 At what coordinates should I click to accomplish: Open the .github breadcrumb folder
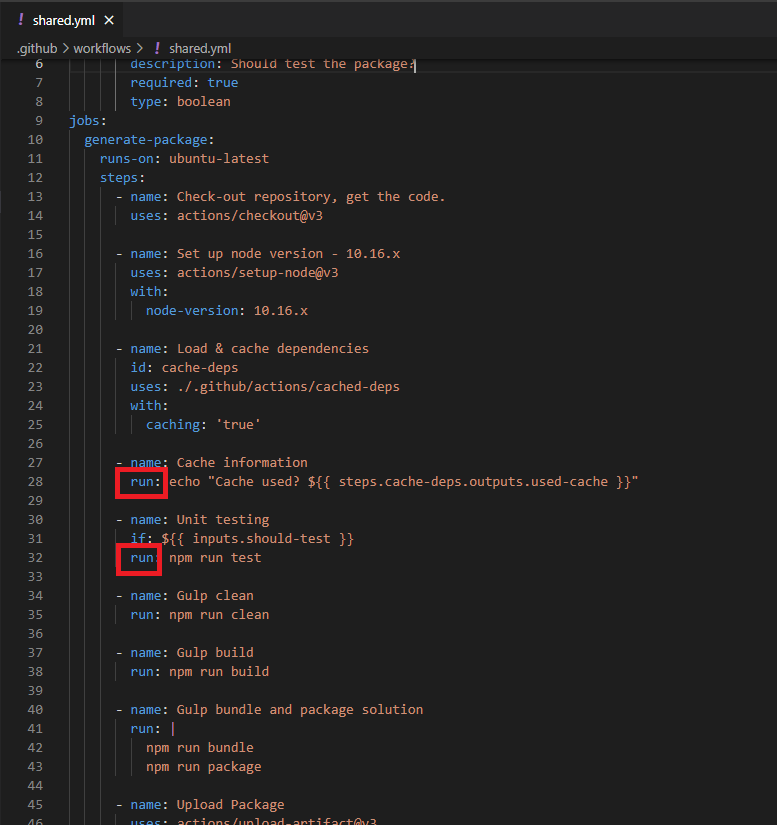pyautogui.click(x=36, y=48)
